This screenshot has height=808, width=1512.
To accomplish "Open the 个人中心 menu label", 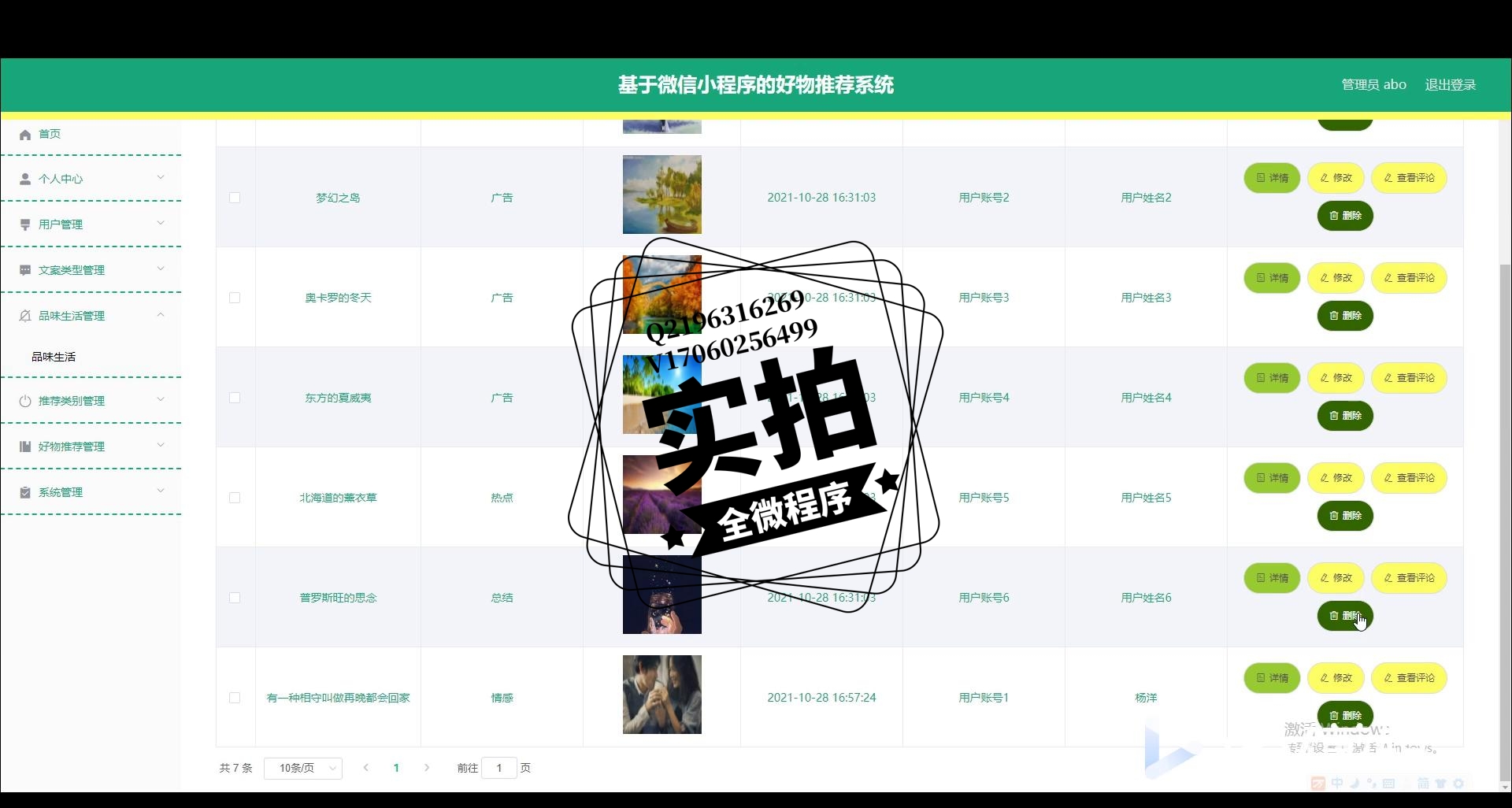I will (61, 179).
